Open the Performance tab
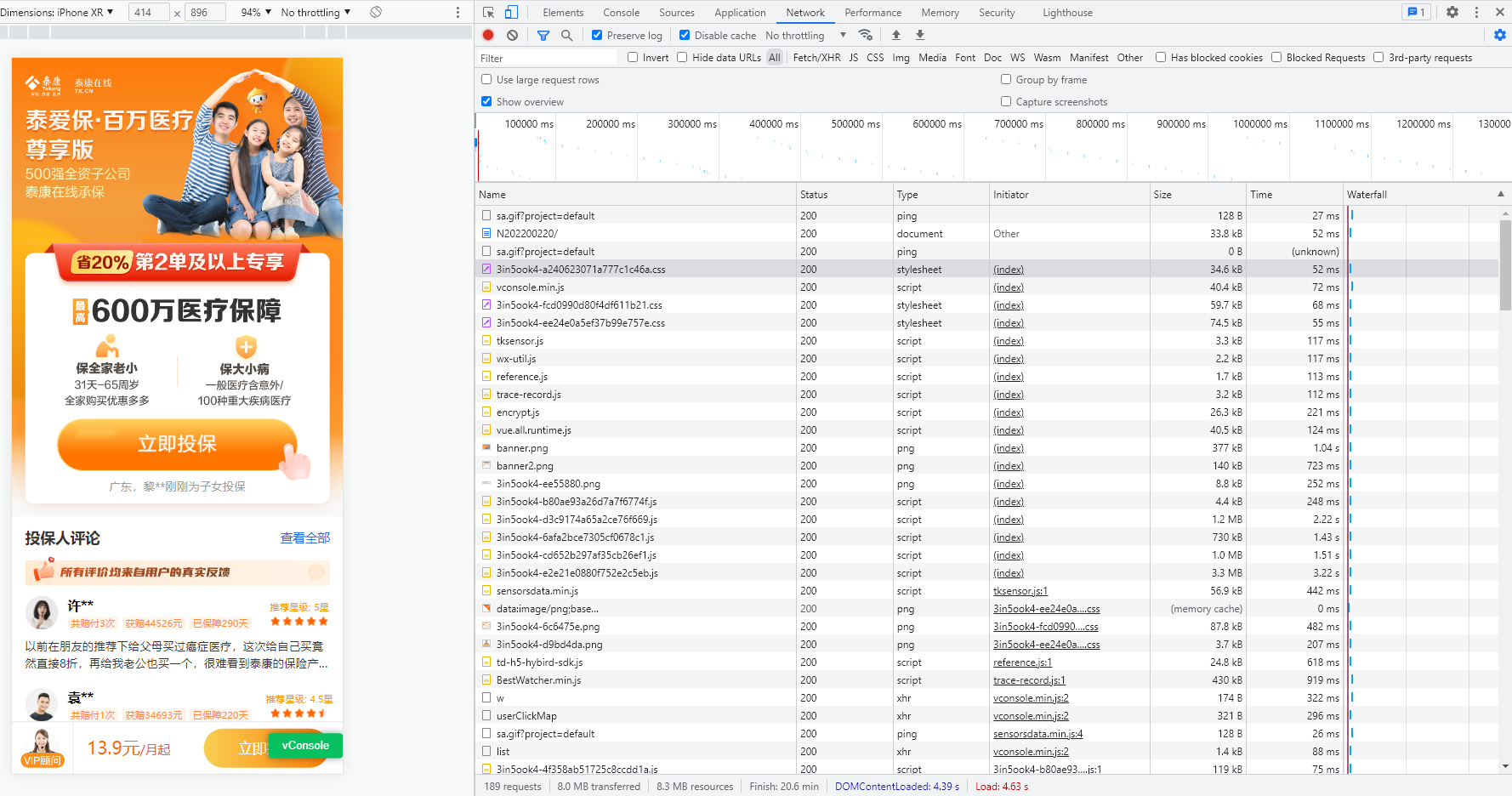The width and height of the screenshot is (1512, 796). pyautogui.click(x=873, y=12)
